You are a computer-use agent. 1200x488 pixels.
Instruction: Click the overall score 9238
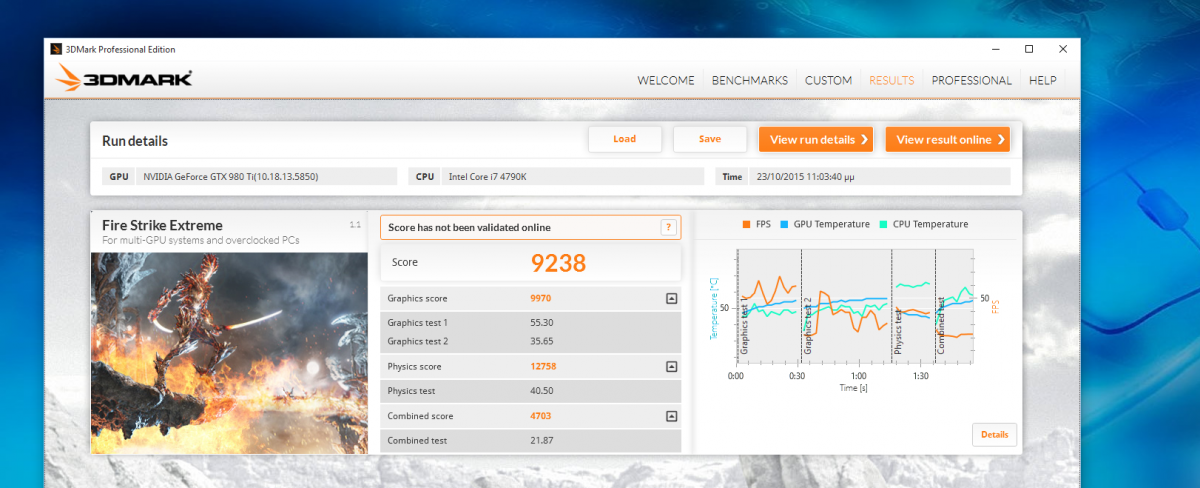(x=558, y=263)
